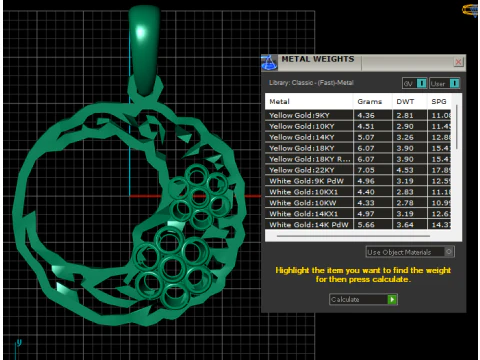Screen dimensions: 480x360
Task: Select the White Gold:14K PdW row
Action: pyautogui.click(x=358, y=225)
